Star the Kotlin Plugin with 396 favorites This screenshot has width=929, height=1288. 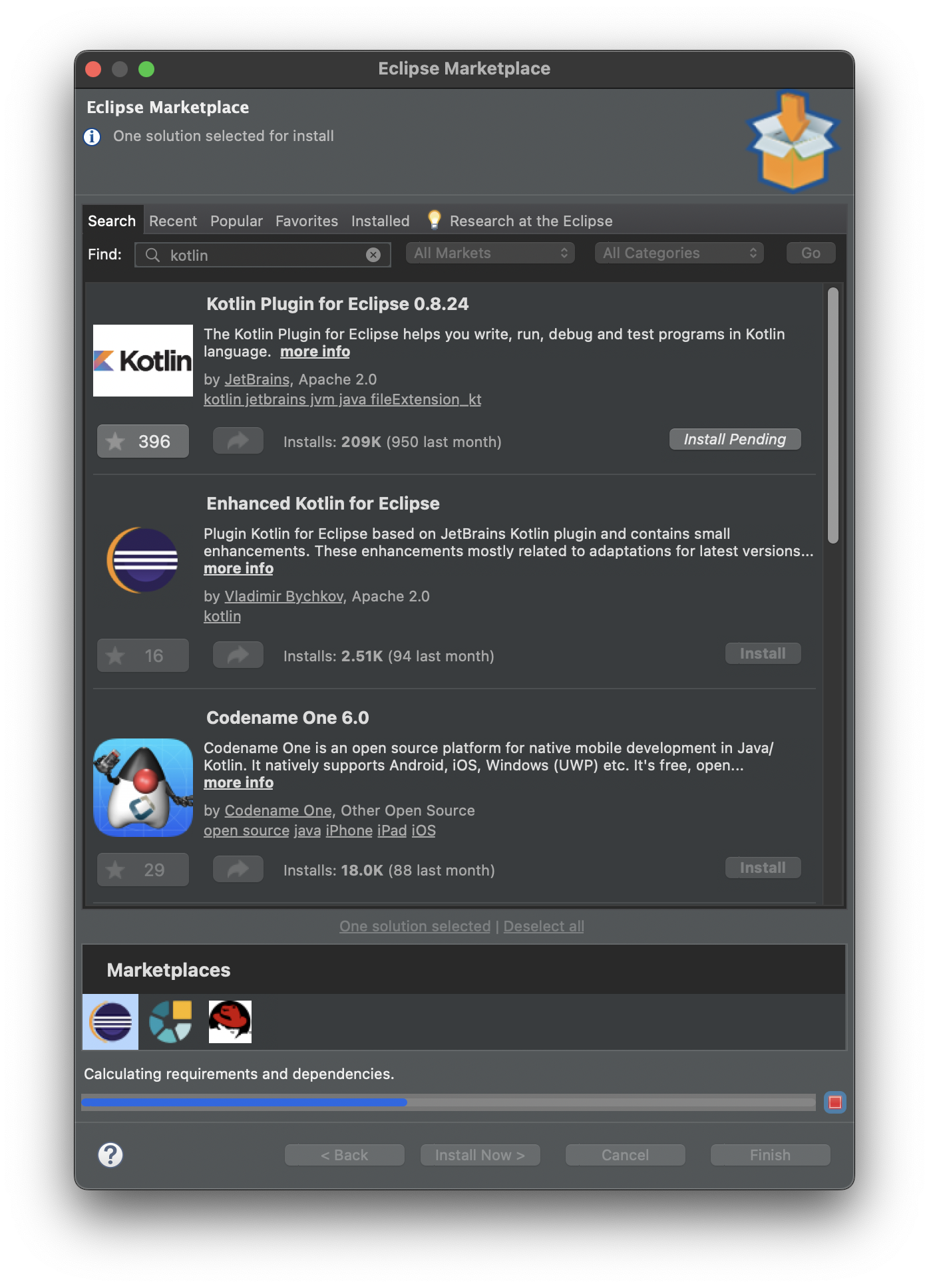point(143,441)
